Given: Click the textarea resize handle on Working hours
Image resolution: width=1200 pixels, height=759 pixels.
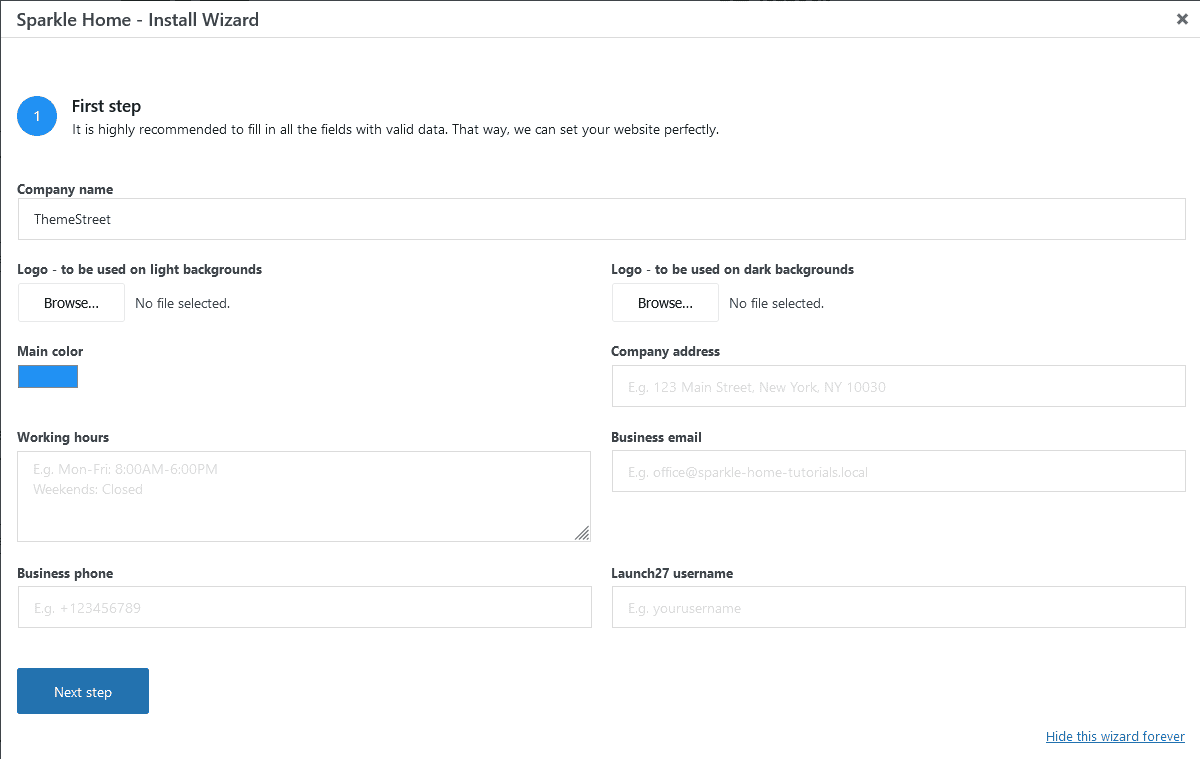Looking at the screenshot, I should click(x=582, y=534).
